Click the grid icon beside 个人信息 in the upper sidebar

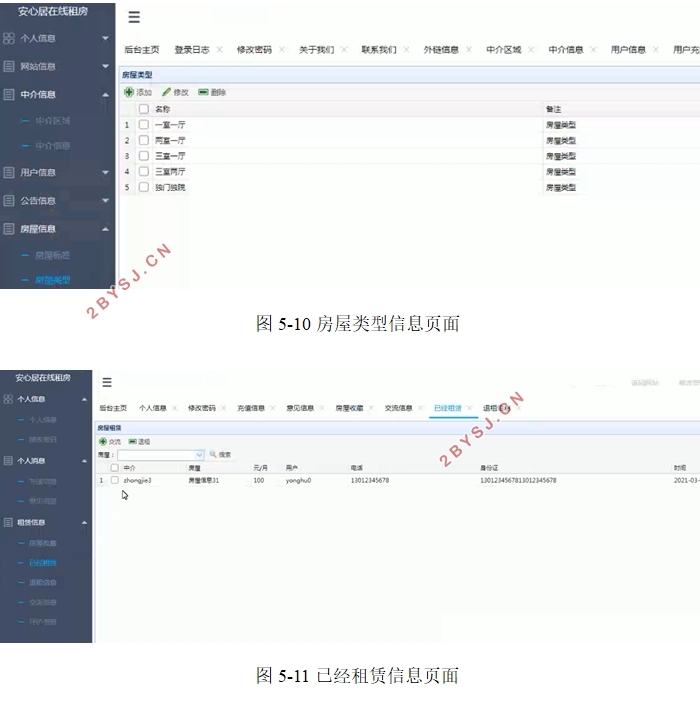8,38
